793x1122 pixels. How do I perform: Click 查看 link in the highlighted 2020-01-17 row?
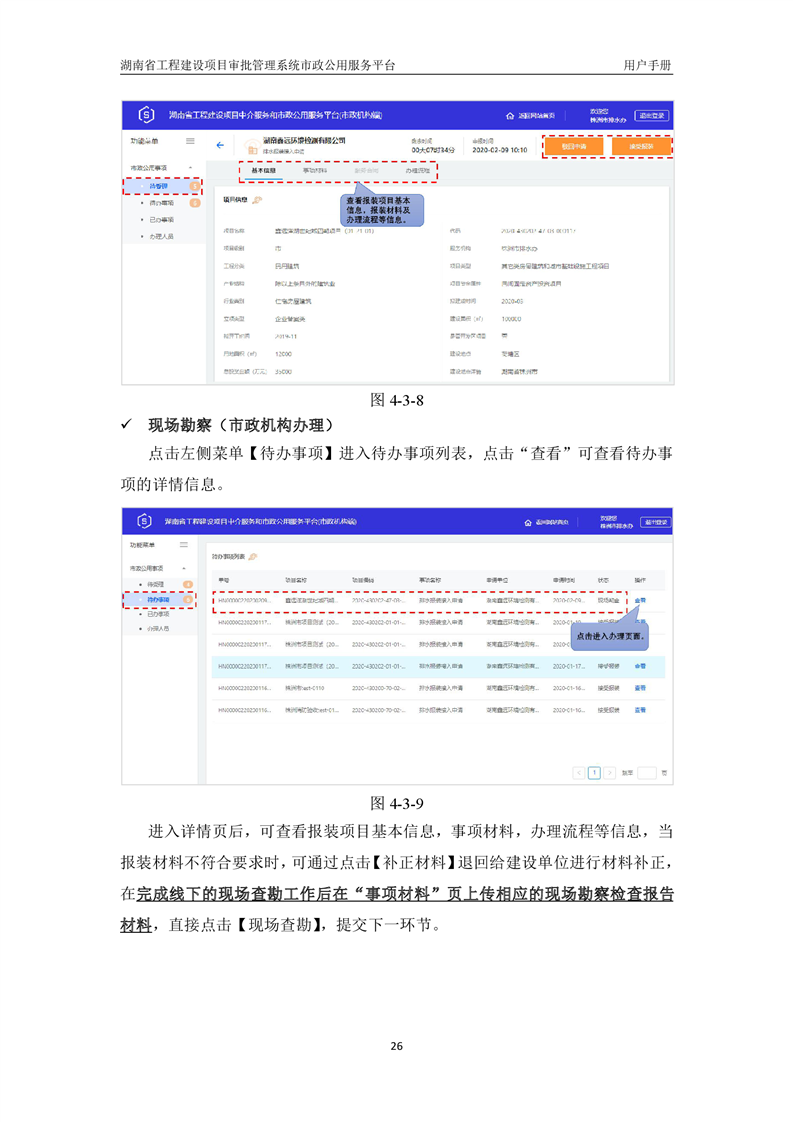point(640,666)
